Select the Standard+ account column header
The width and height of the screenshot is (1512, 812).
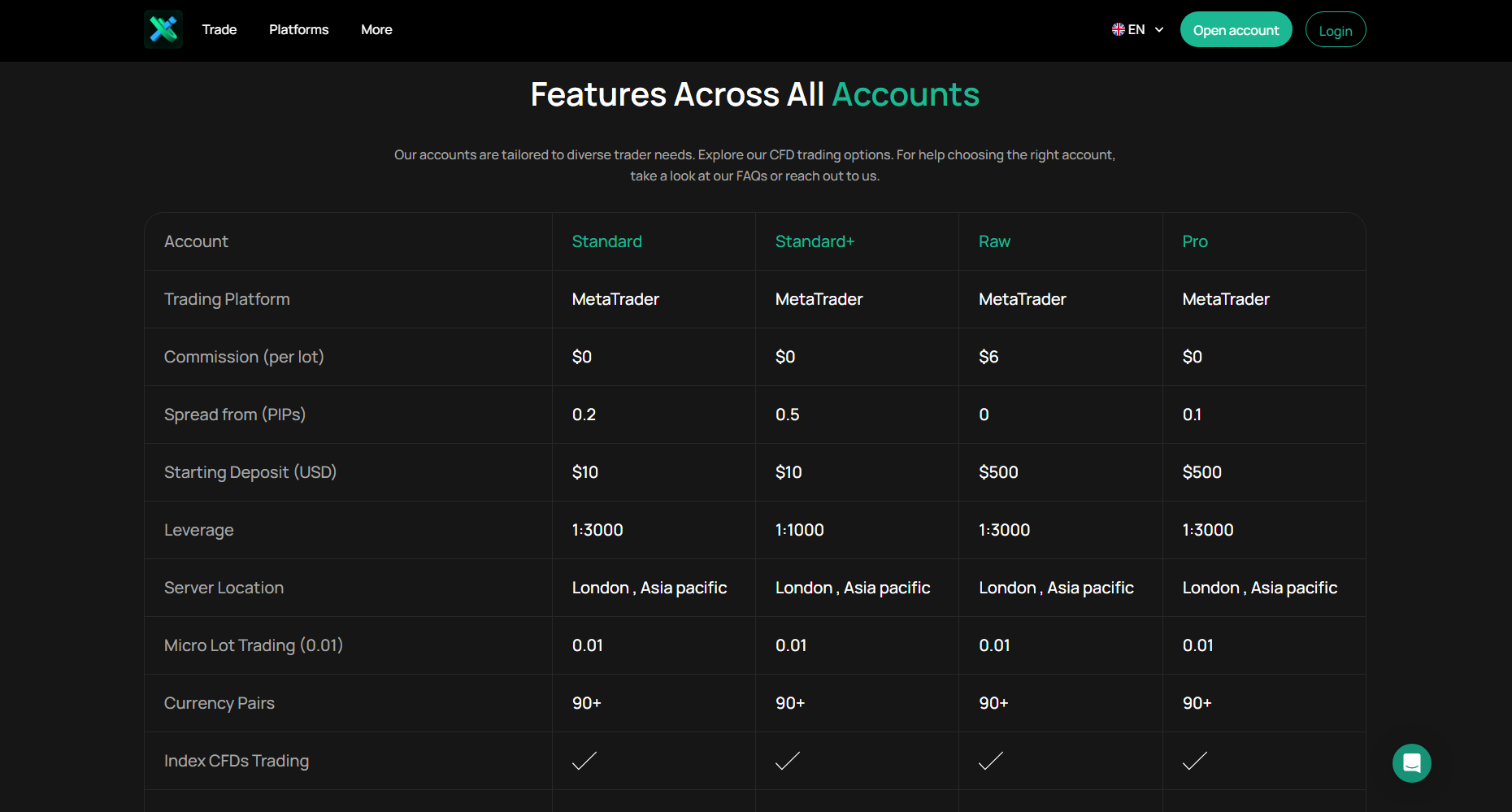815,241
